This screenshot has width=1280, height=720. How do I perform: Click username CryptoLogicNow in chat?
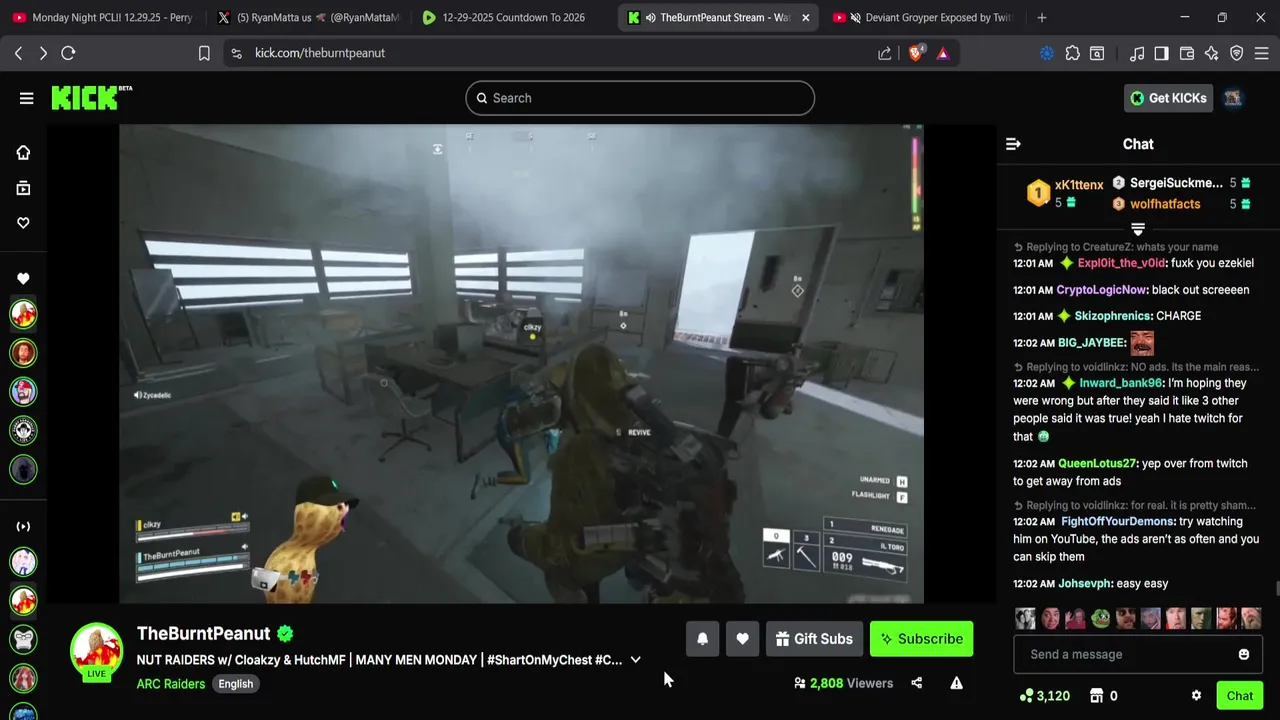(x=1102, y=290)
